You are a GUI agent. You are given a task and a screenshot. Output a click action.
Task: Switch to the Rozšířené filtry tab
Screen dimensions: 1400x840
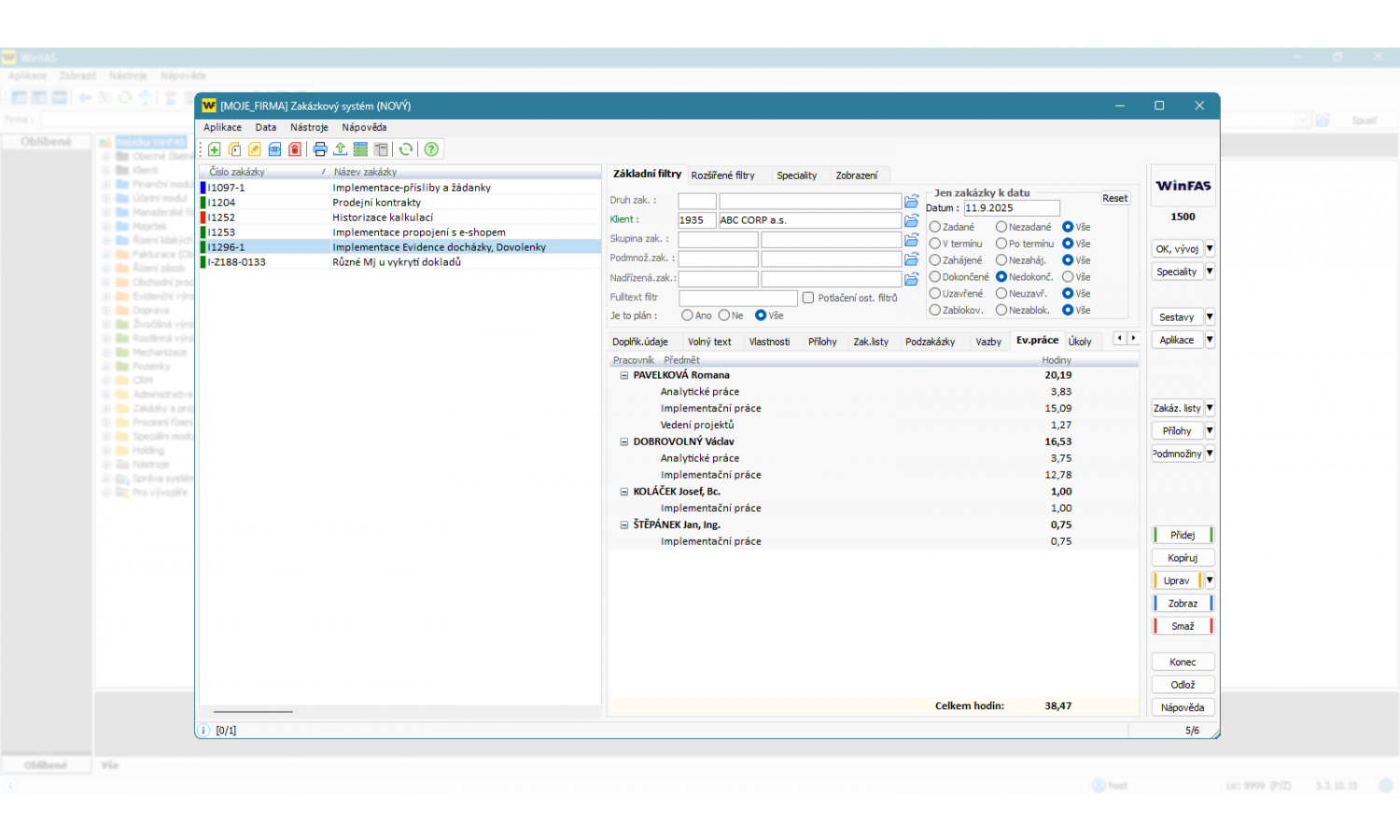[x=722, y=175]
